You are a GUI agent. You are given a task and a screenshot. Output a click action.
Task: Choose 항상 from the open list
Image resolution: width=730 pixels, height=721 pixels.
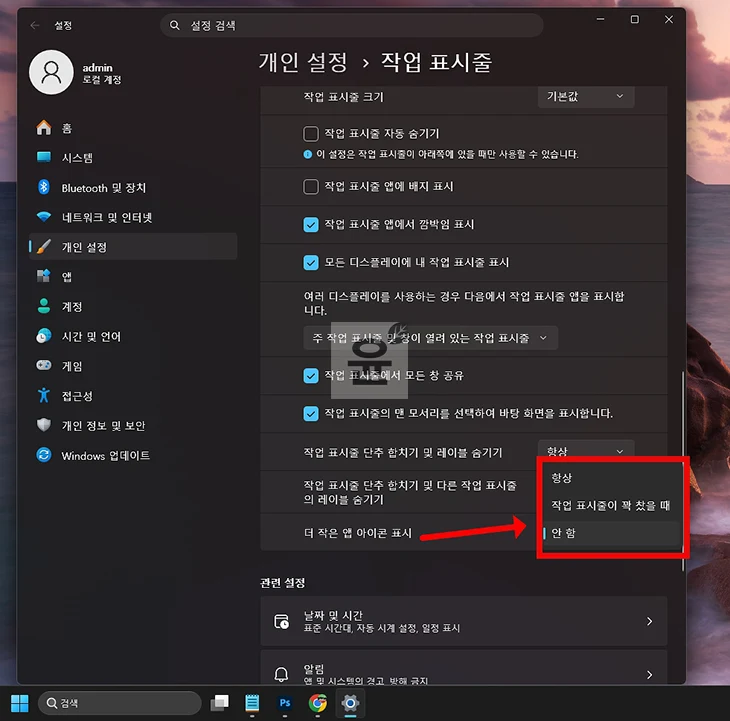click(610, 478)
